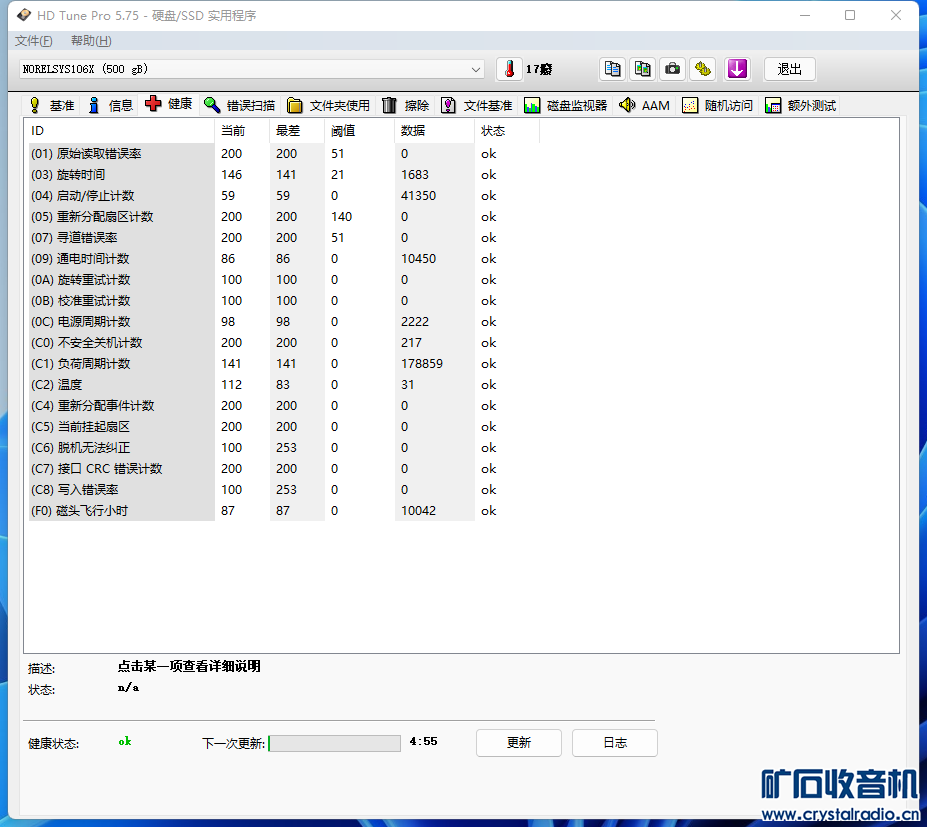This screenshot has height=827, width=927.
Task: Click the purple down-arrow minimize-to-tray icon
Action: click(737, 69)
